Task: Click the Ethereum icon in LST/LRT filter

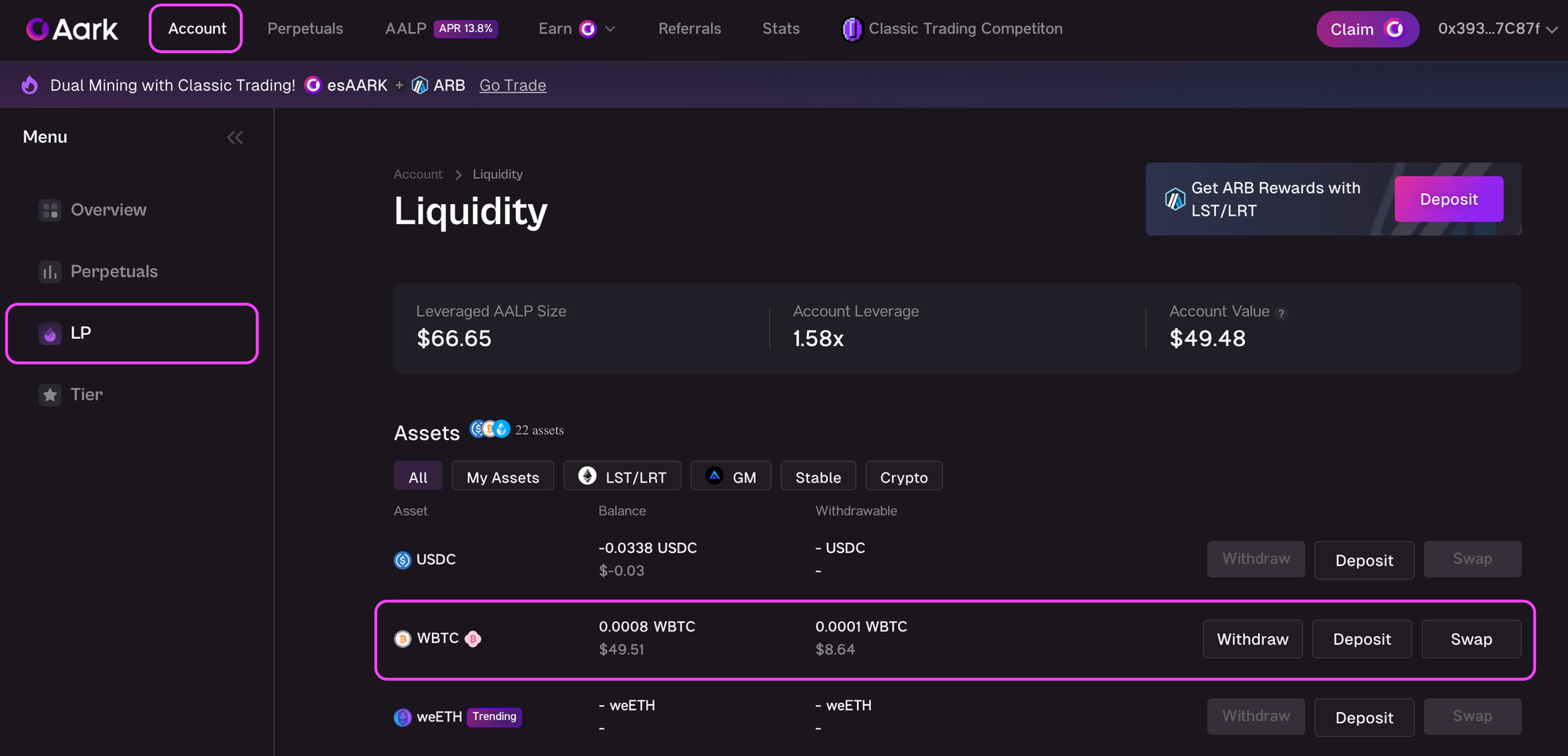Action: [x=587, y=475]
